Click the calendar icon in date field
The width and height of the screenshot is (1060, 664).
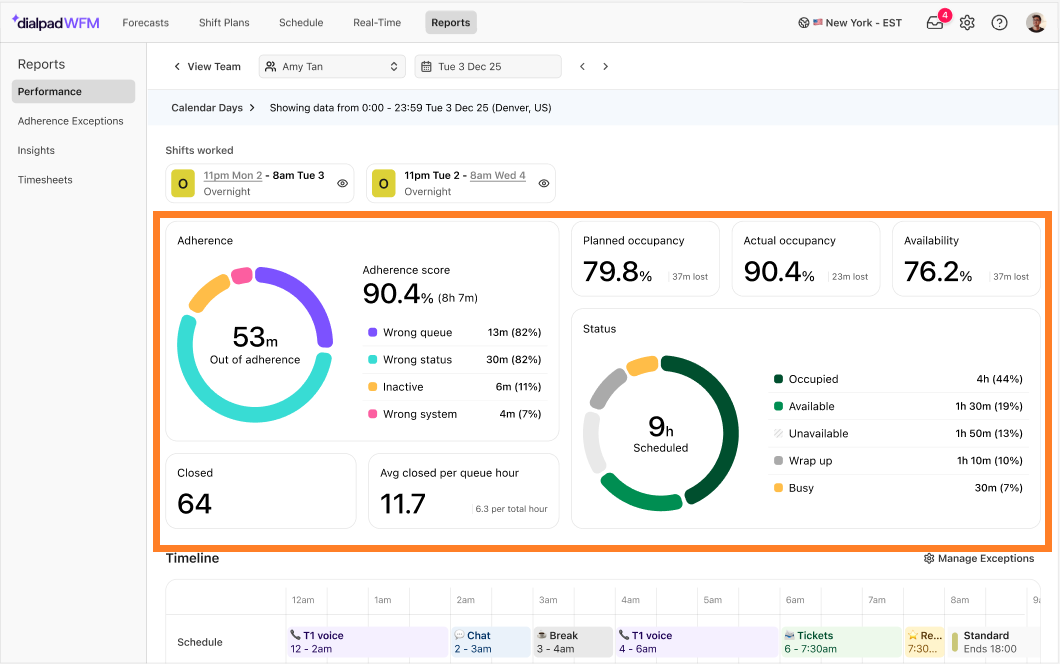427,66
